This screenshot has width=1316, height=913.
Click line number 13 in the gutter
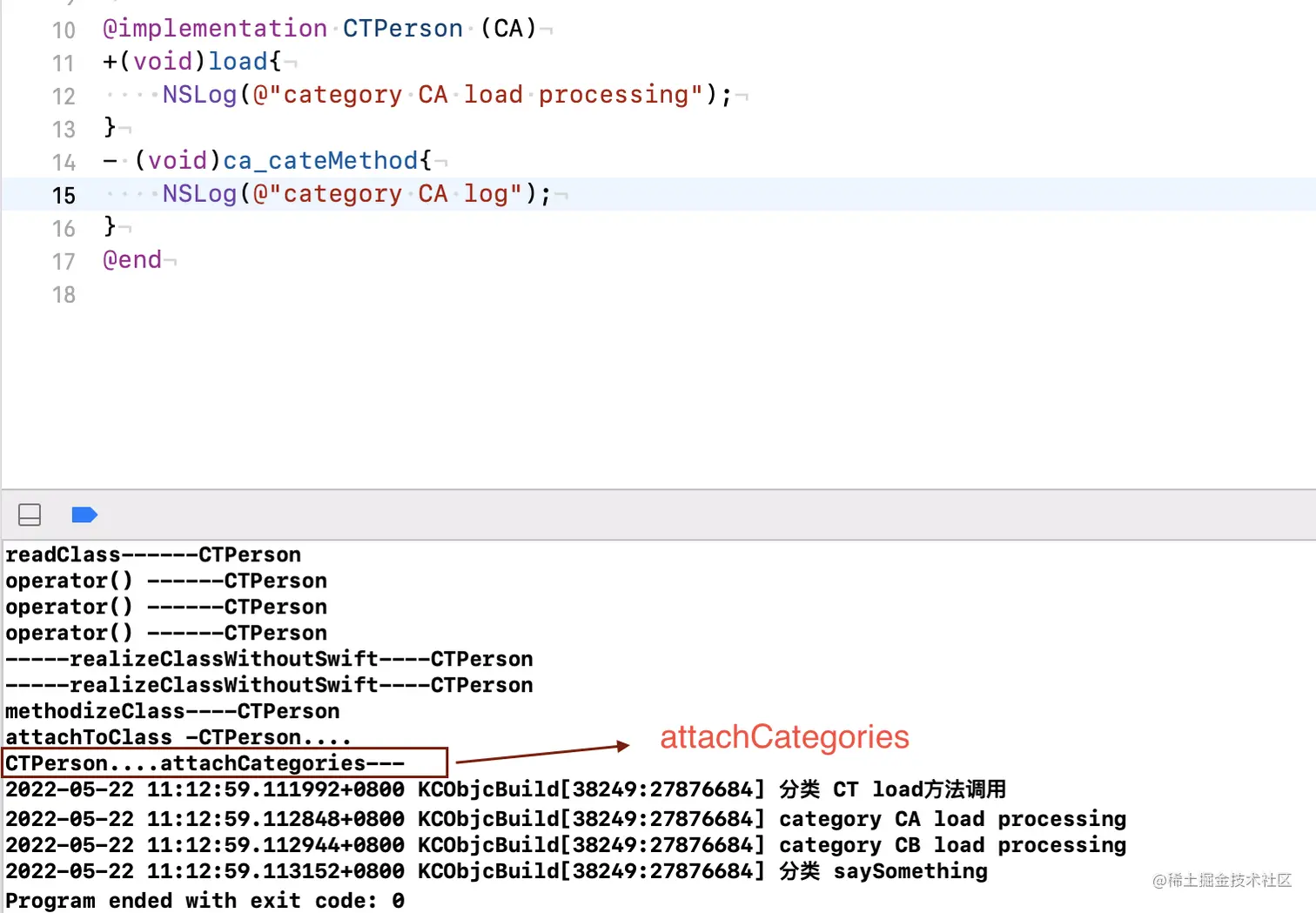point(64,129)
